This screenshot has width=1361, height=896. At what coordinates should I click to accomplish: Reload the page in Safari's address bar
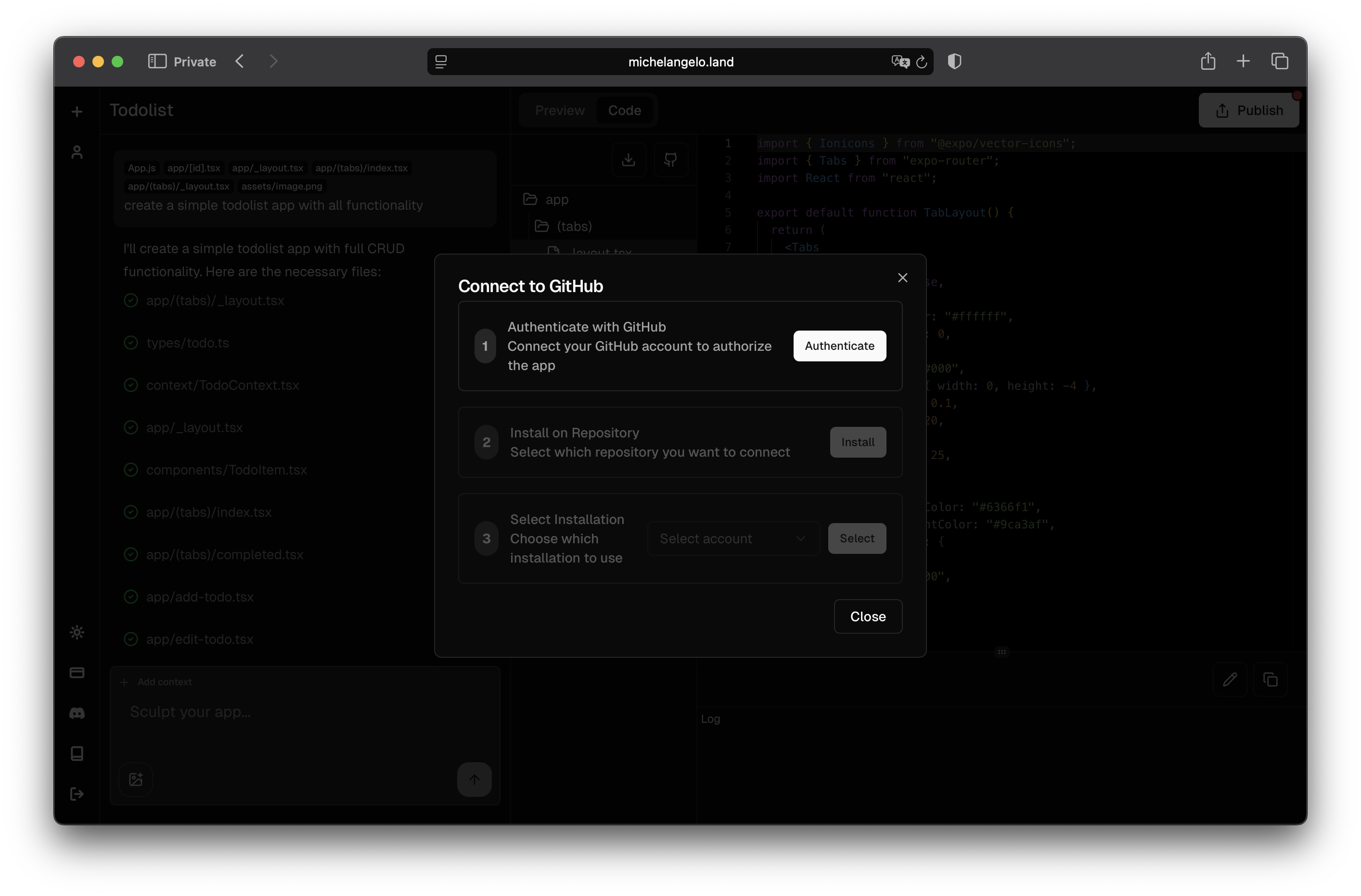click(x=921, y=62)
